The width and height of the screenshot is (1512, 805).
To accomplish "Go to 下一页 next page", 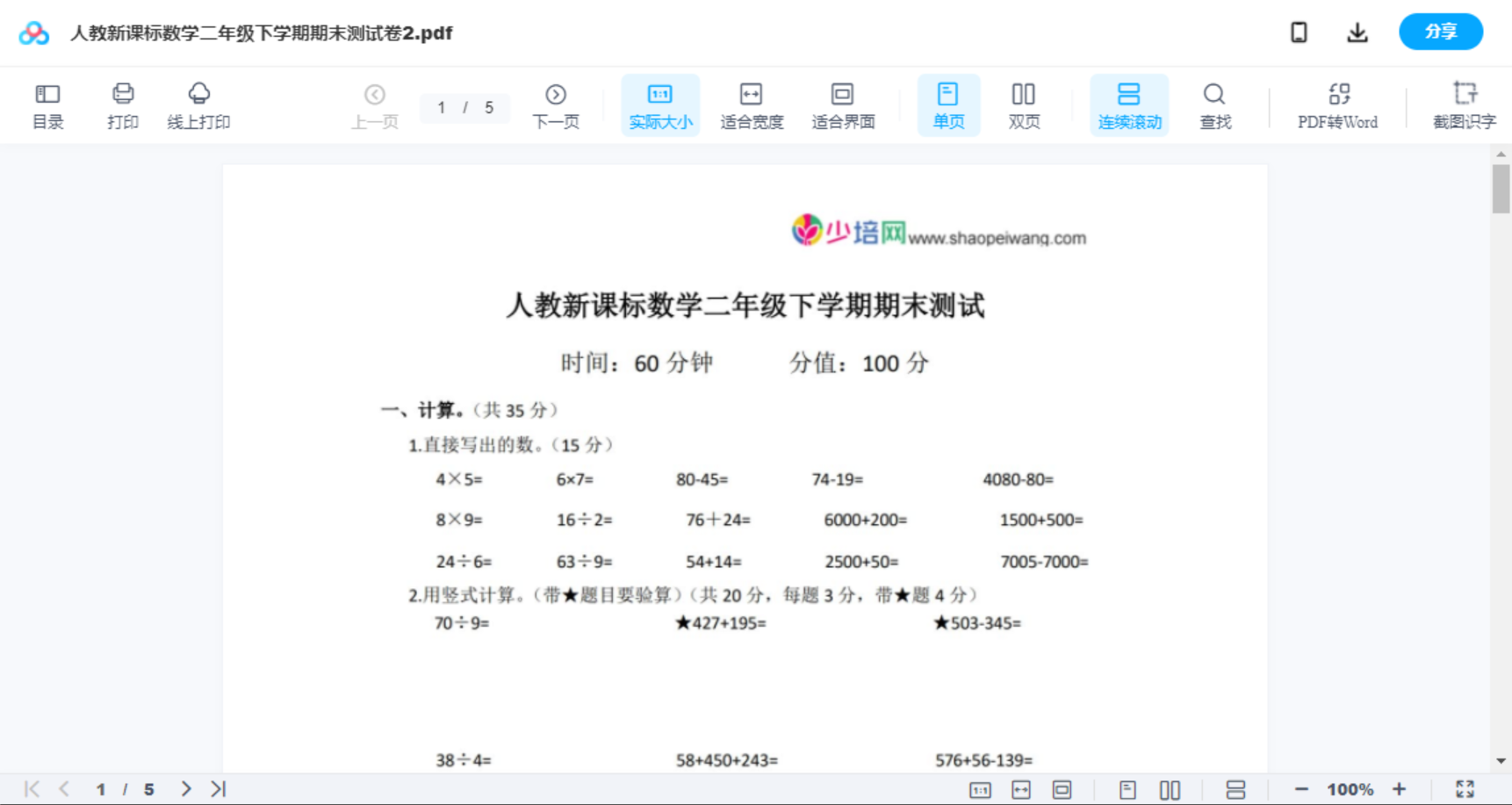I will point(556,104).
